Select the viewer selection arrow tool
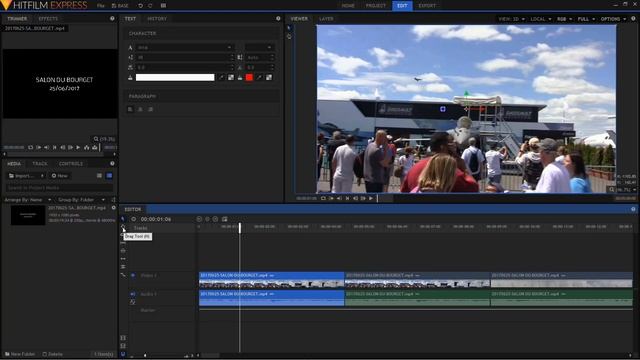The height and width of the screenshot is (360, 640). 289,28
